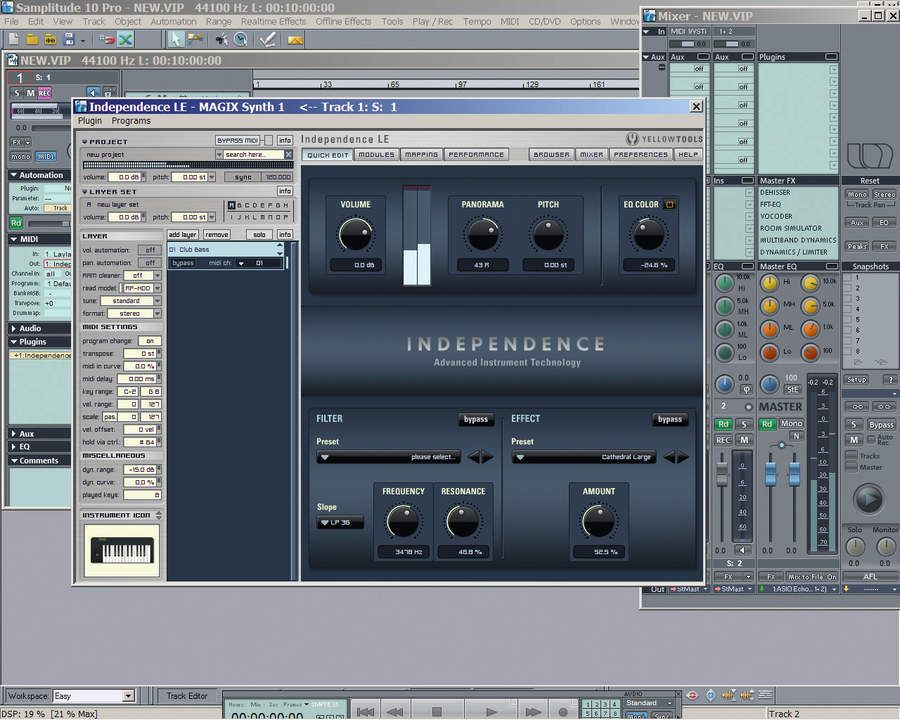
Task: Click the Save icon in the Samplitude toolbar
Action: pyautogui.click(x=68, y=39)
